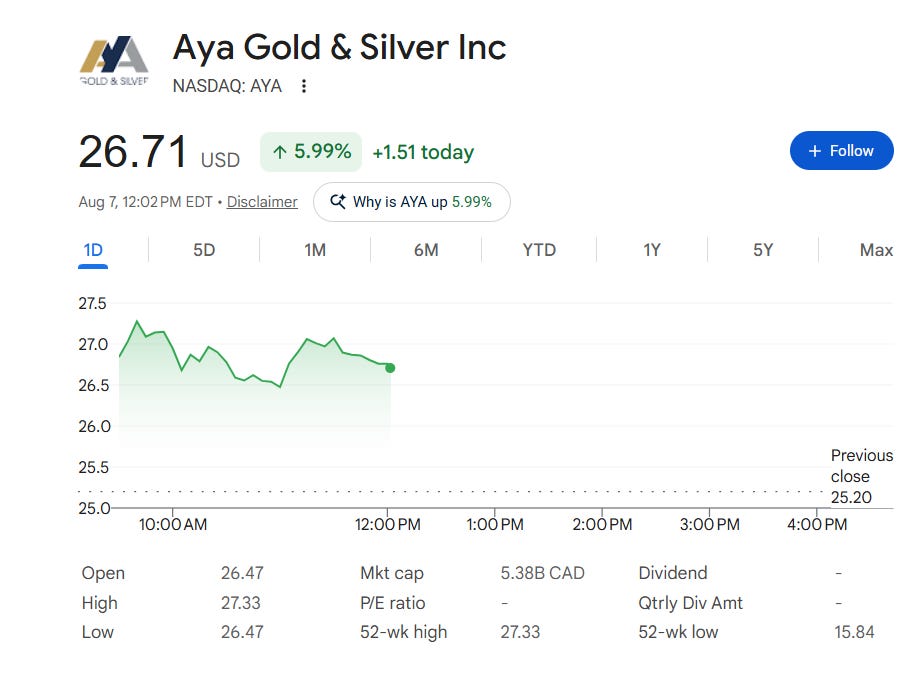Click the chart's morning peak near 27.3

(x=137, y=321)
